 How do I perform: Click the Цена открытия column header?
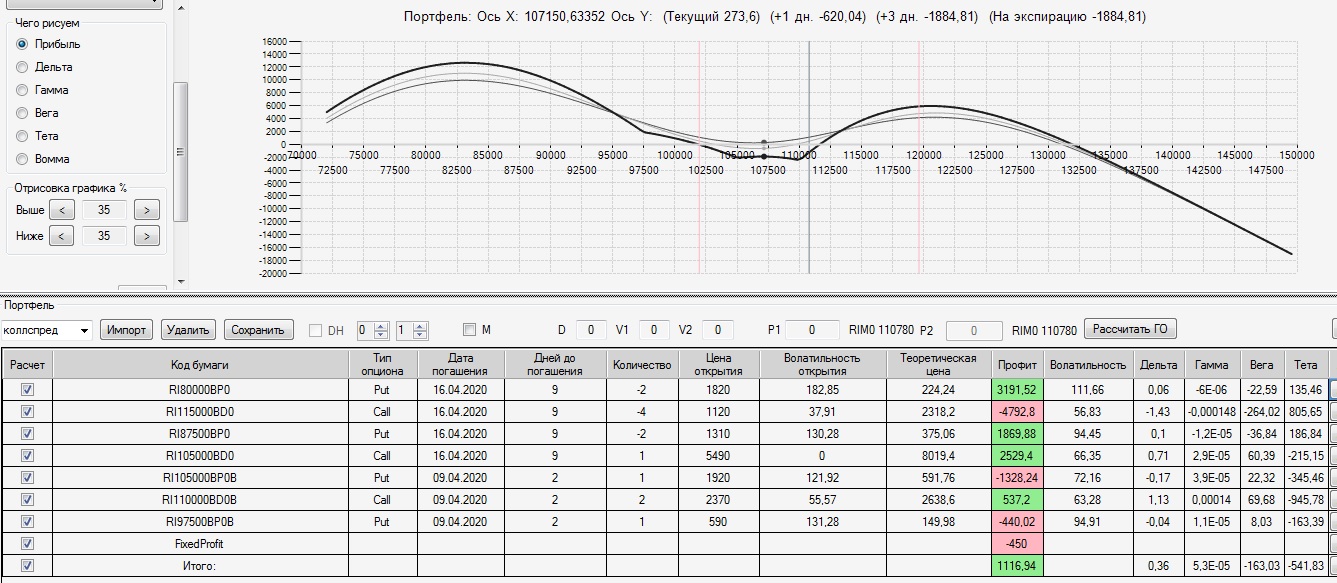click(x=718, y=364)
